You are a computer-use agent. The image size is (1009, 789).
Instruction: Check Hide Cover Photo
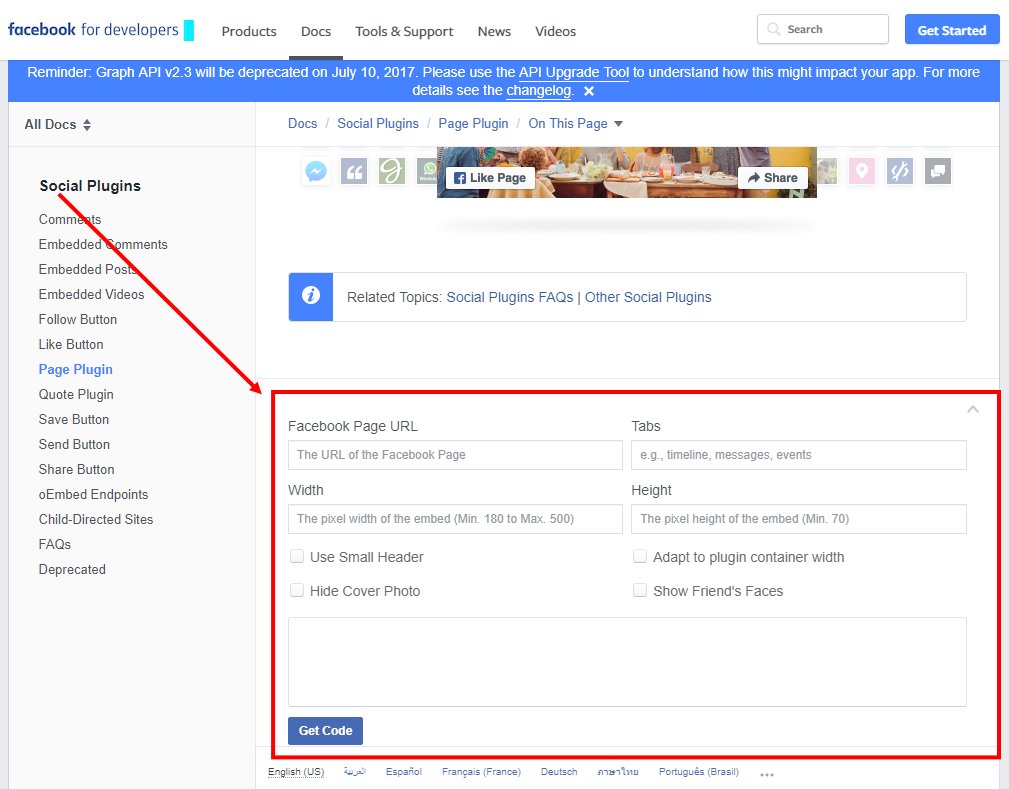pyautogui.click(x=297, y=590)
